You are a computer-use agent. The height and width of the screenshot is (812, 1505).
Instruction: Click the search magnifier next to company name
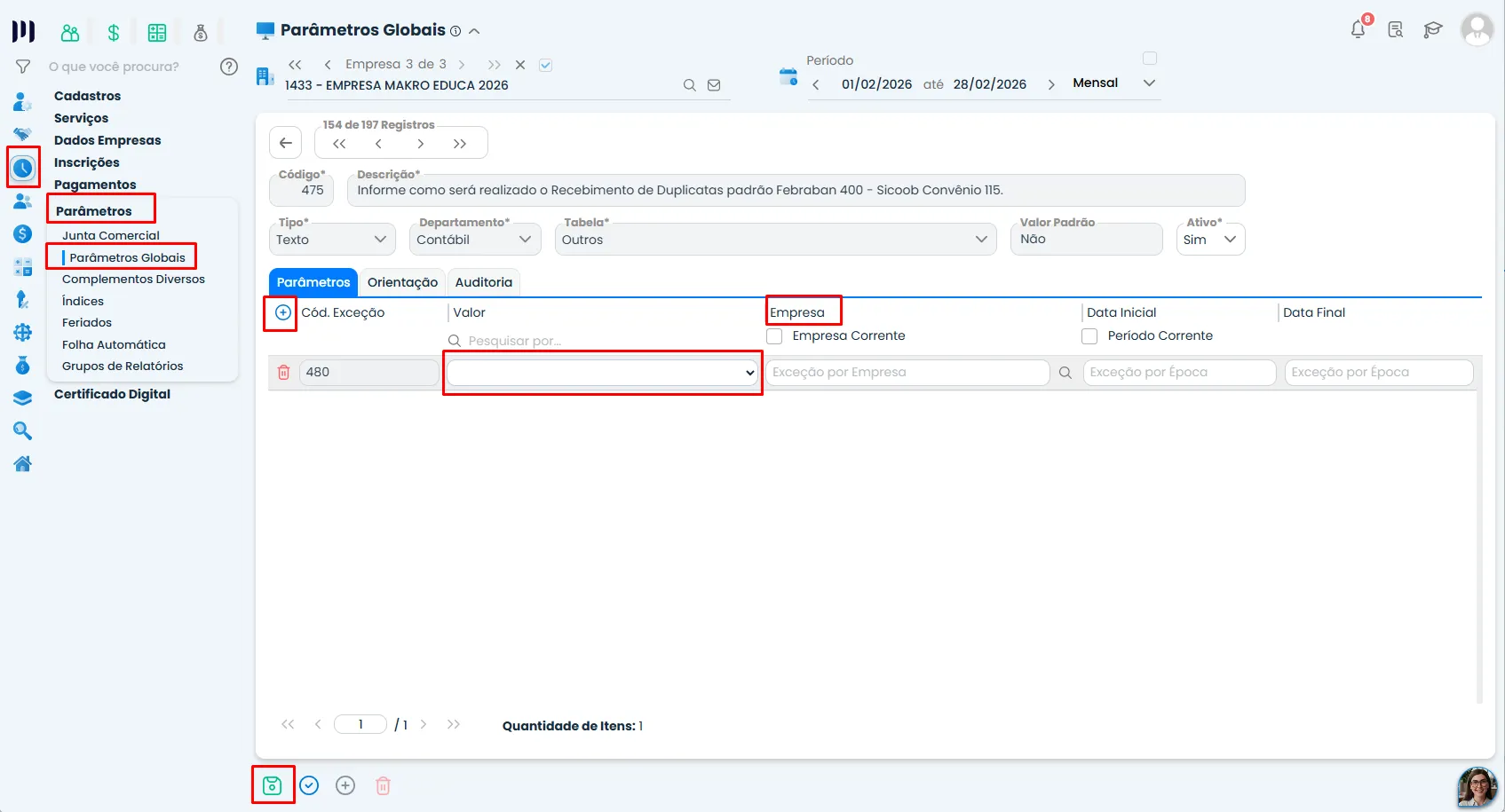pos(689,85)
